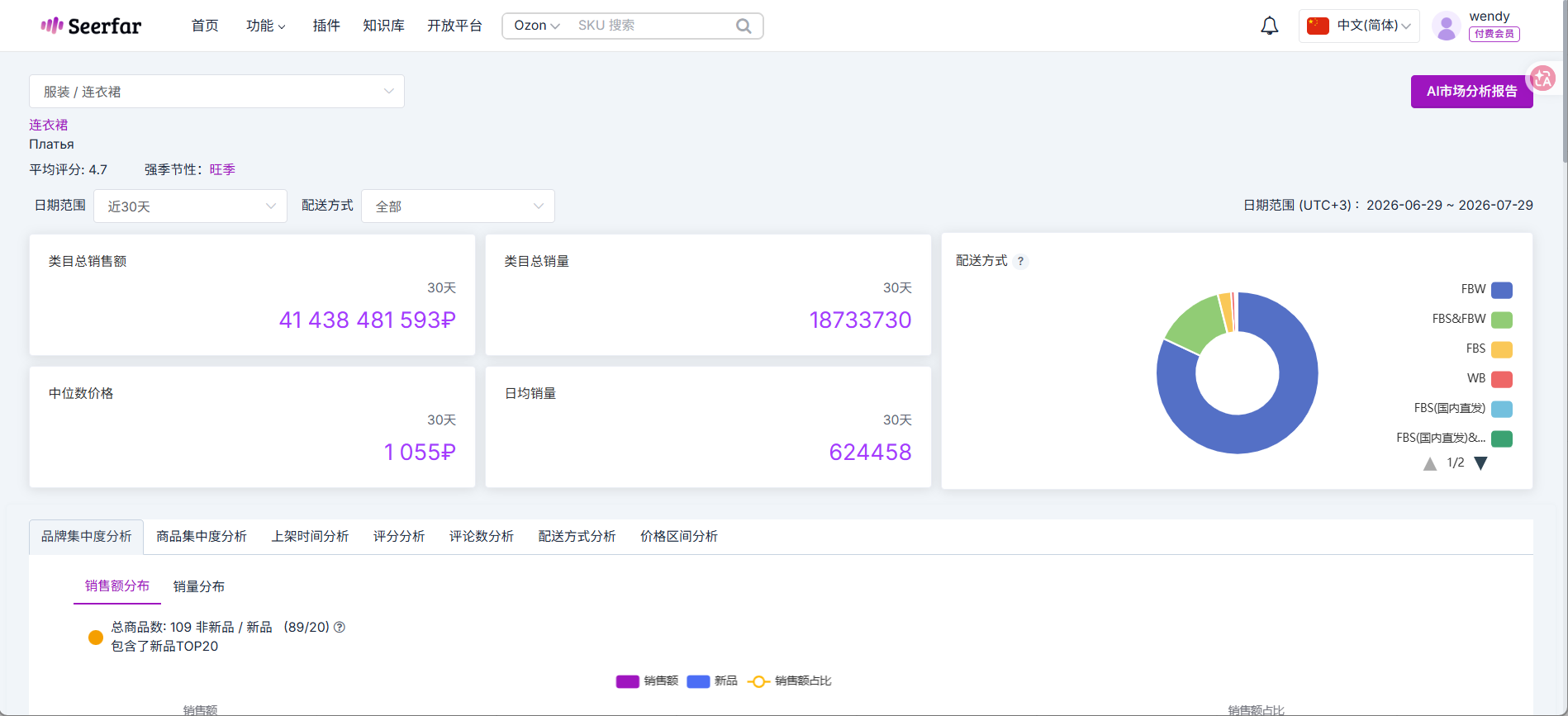
Task: Click the China flag icon
Action: pyautogui.click(x=1318, y=26)
